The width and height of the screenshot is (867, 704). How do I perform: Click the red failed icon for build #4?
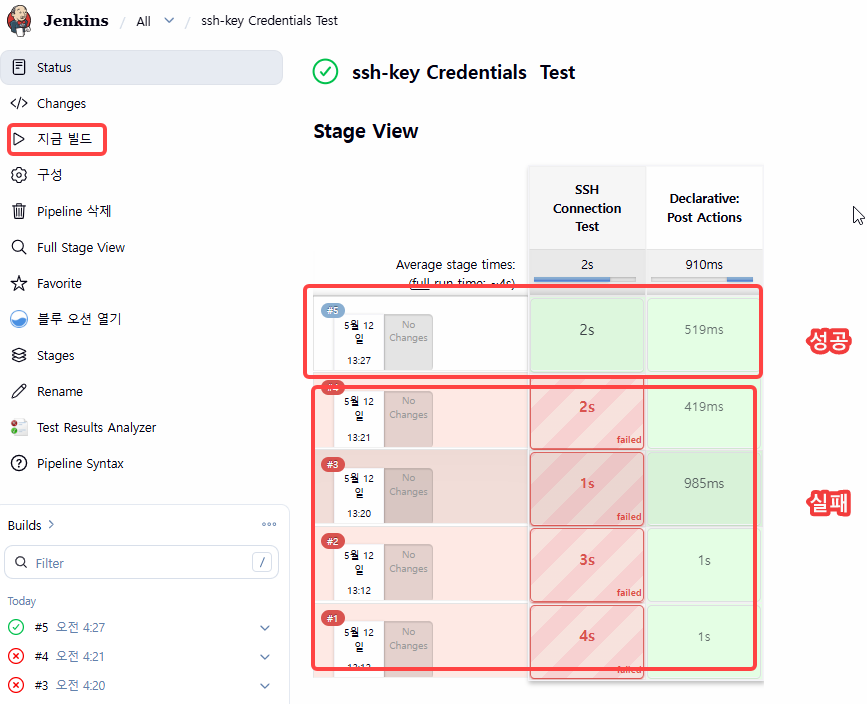(x=16, y=656)
